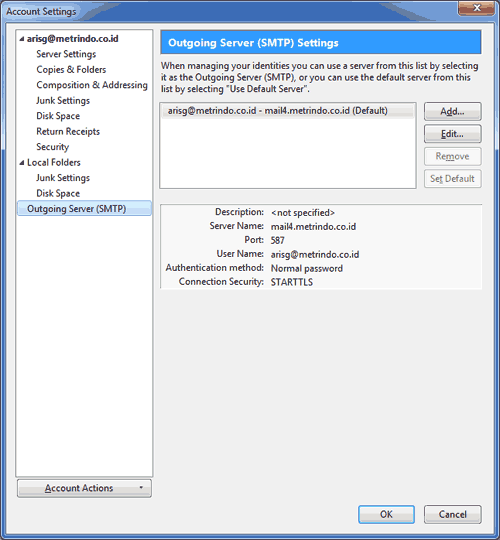Viewport: 500px width, 540px height.
Task: Open Server Settings for the account
Action: point(66,54)
